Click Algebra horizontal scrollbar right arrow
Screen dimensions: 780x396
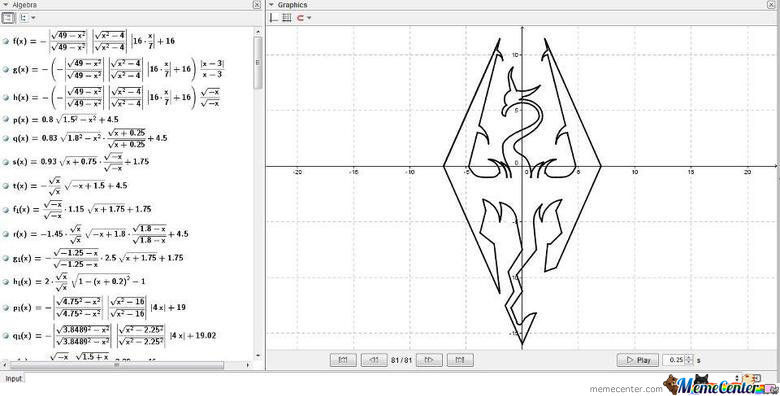[x=248, y=365]
